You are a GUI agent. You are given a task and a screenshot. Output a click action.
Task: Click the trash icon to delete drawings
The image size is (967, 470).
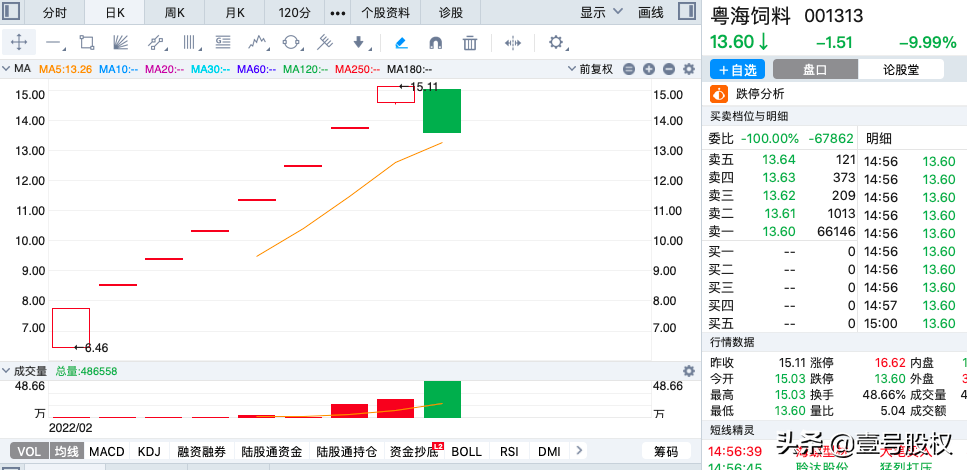pos(470,43)
